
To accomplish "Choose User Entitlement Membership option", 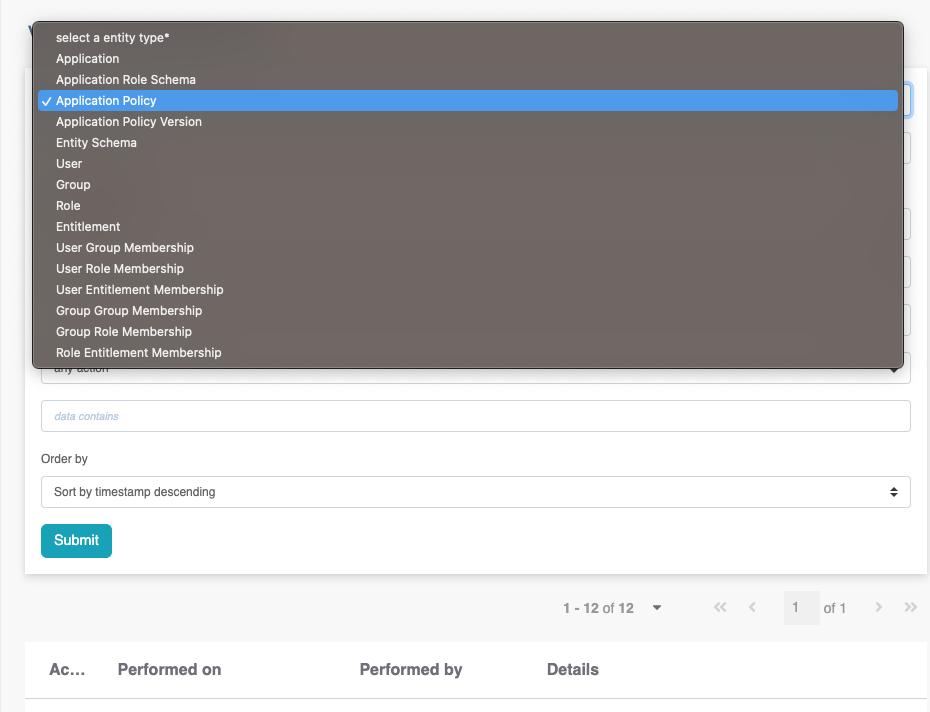I will (468, 290).
